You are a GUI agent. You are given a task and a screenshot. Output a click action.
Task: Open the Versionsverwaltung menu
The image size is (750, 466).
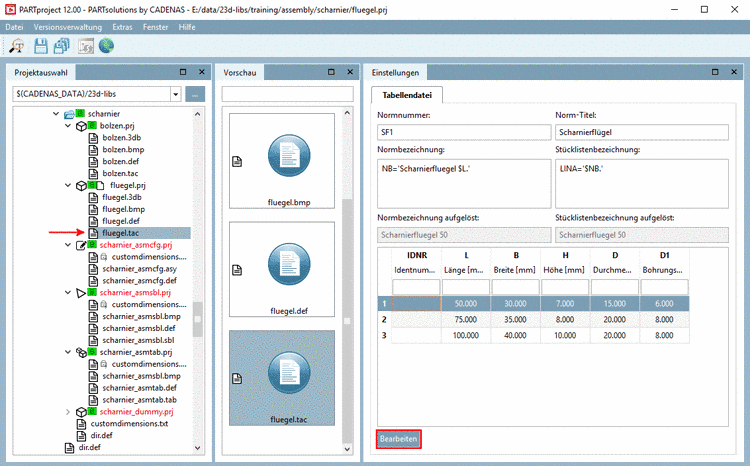69,26
